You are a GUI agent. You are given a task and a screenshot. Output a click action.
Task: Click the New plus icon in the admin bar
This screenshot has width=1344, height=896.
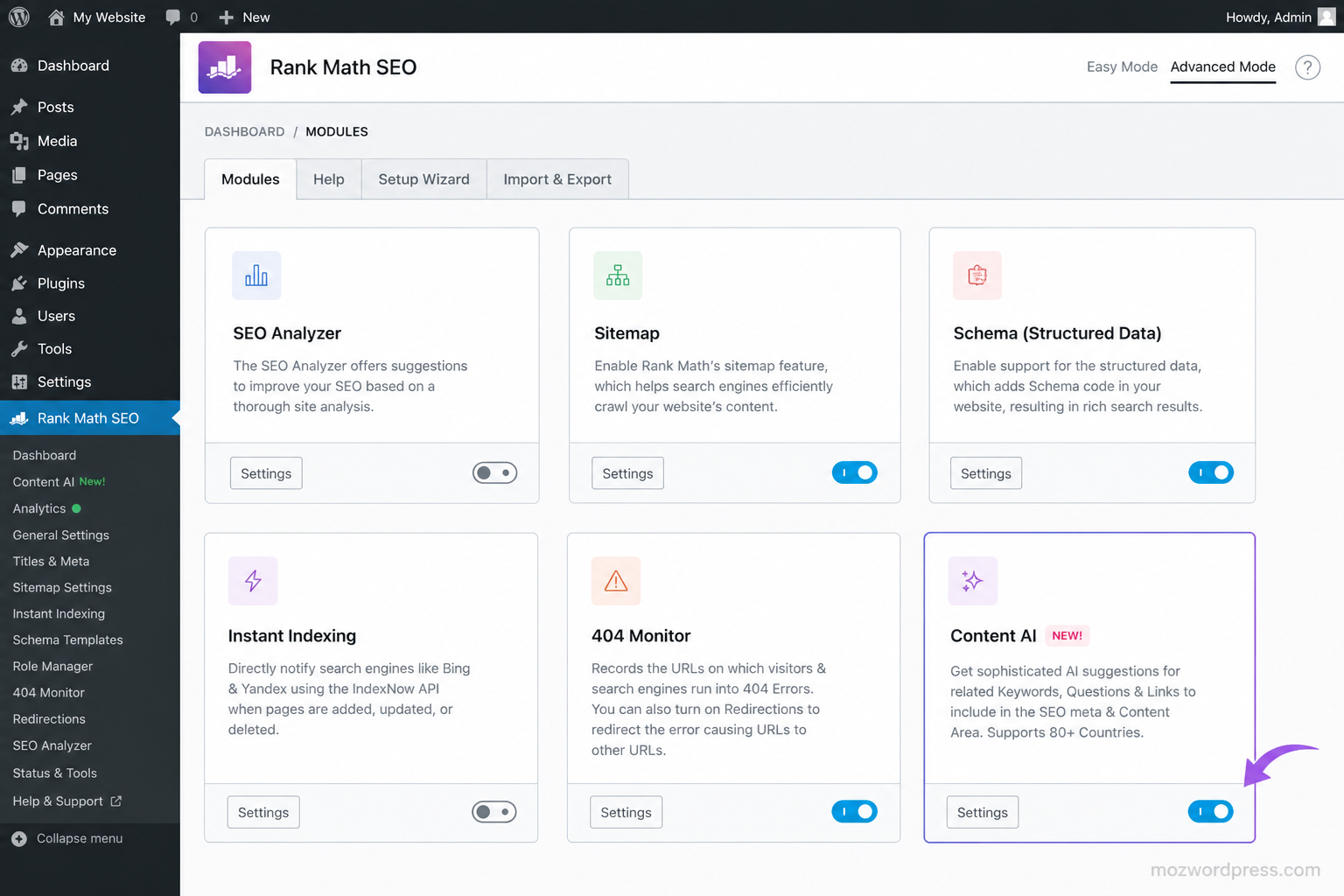[226, 17]
